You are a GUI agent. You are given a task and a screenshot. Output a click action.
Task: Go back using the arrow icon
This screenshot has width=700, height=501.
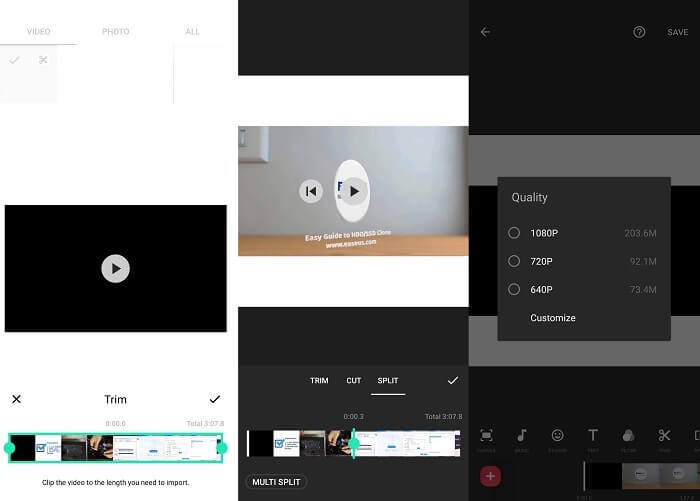[485, 32]
